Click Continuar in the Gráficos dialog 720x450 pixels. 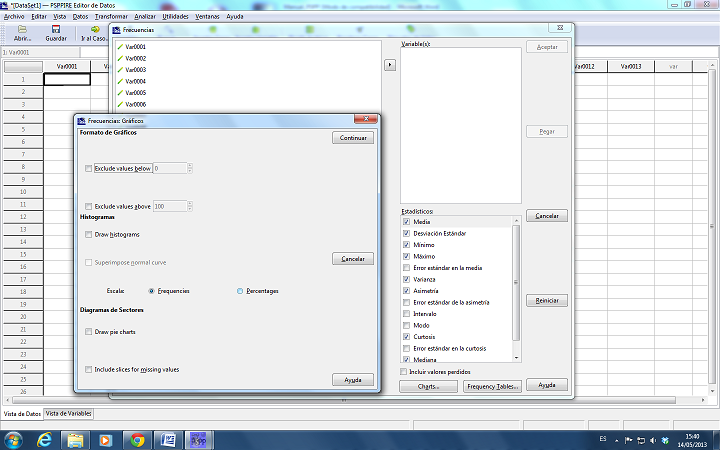353,138
